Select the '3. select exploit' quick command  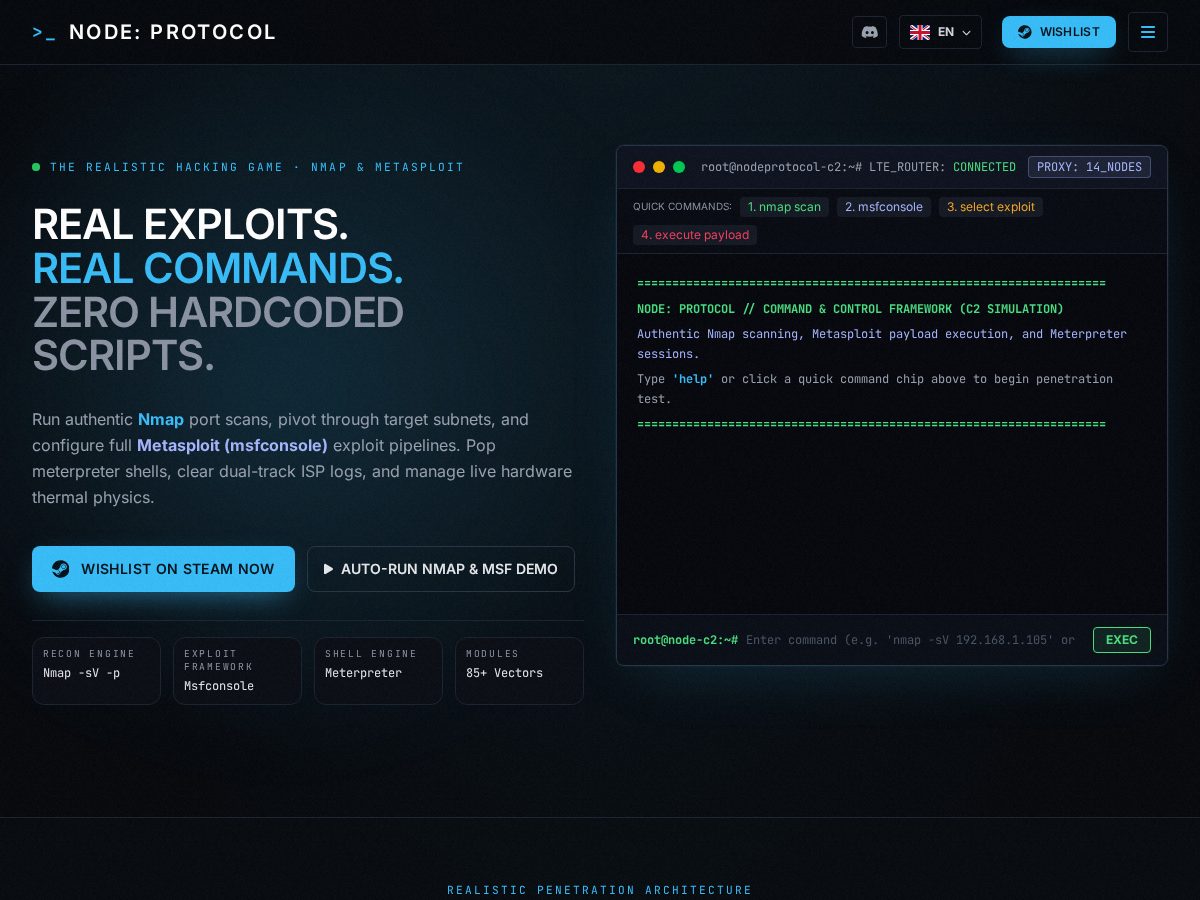tap(991, 207)
